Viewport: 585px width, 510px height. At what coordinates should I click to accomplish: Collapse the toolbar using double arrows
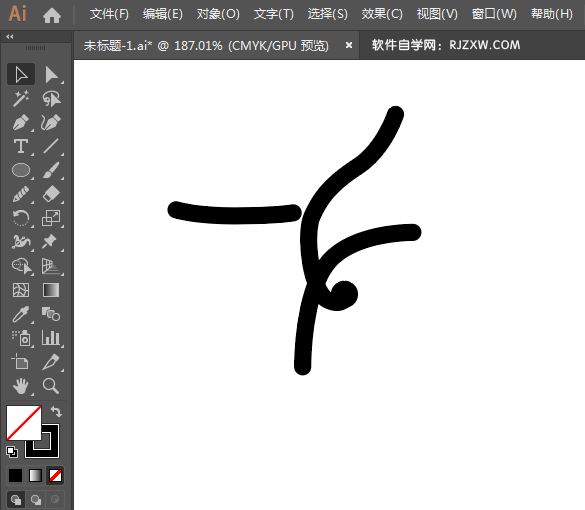pyautogui.click(x=10, y=37)
